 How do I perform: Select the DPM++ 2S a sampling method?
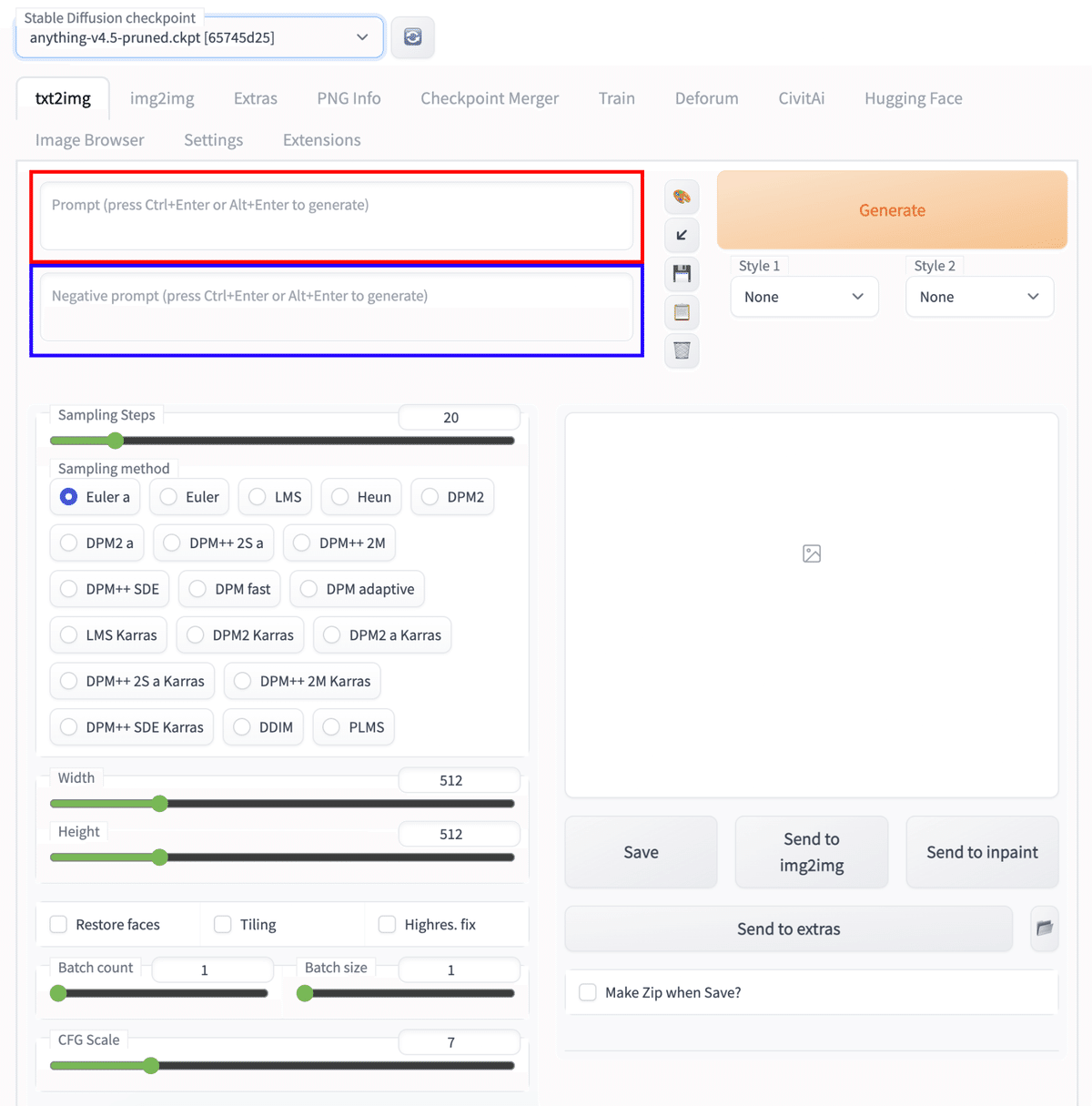click(x=213, y=543)
